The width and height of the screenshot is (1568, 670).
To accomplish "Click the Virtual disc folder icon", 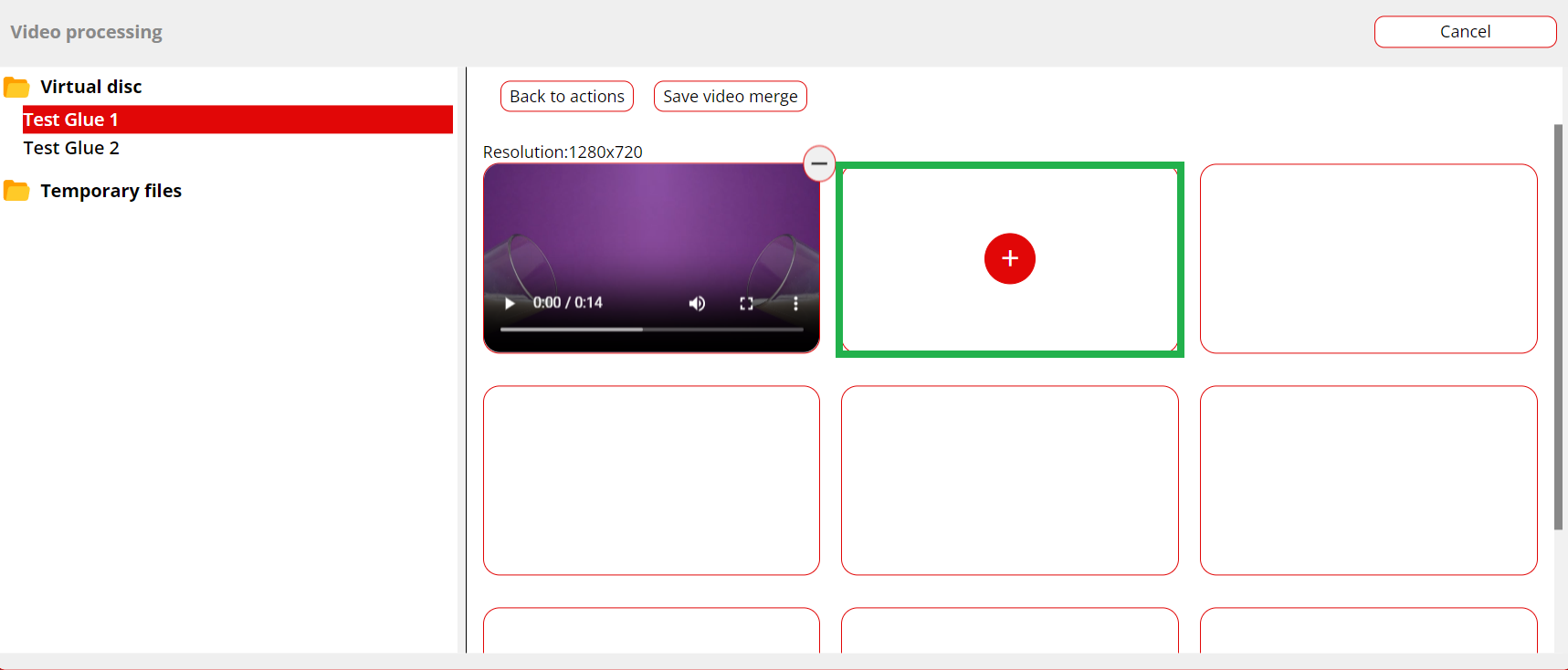I will pyautogui.click(x=16, y=88).
